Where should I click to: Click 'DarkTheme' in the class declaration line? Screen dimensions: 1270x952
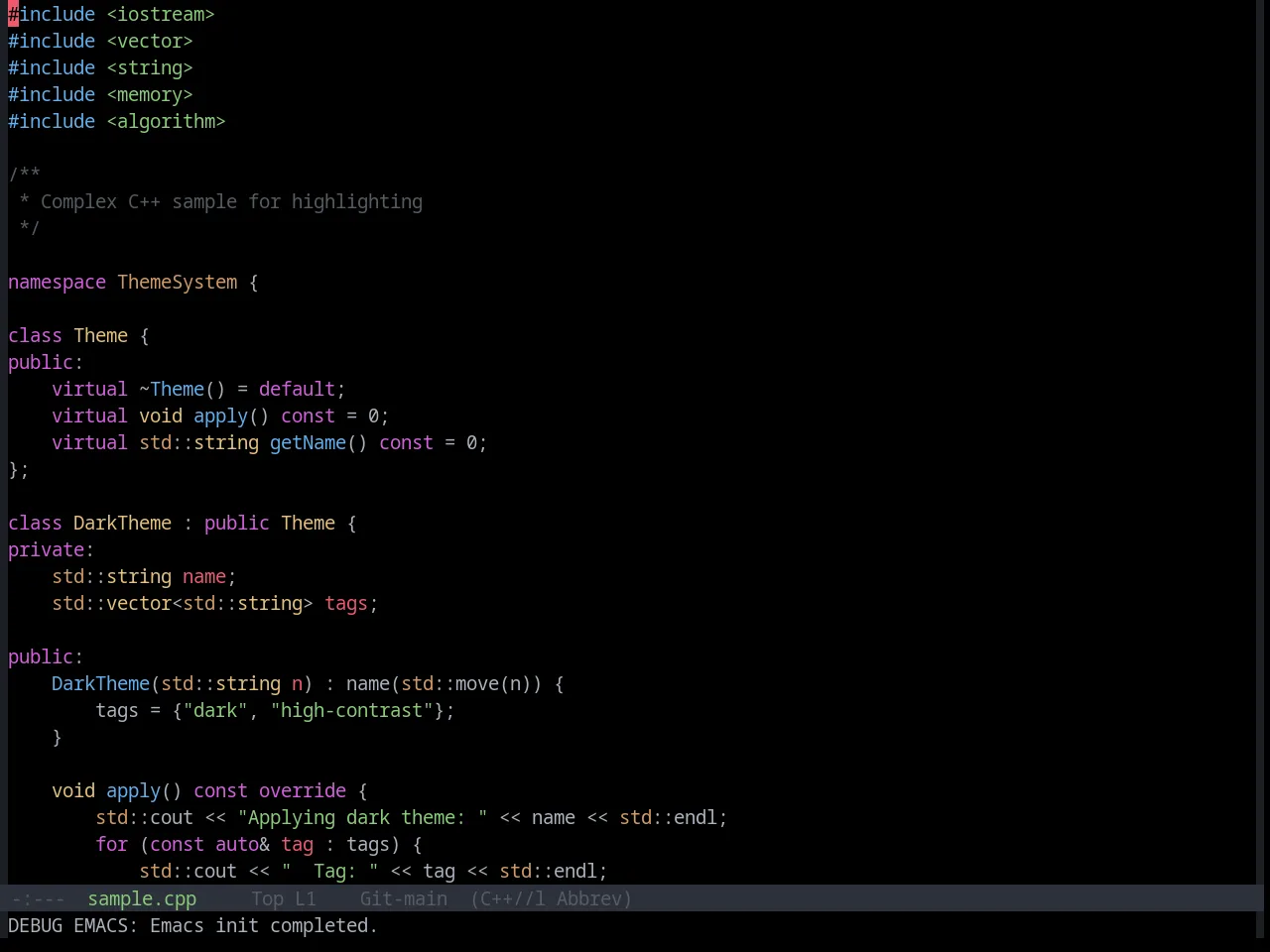point(122,523)
